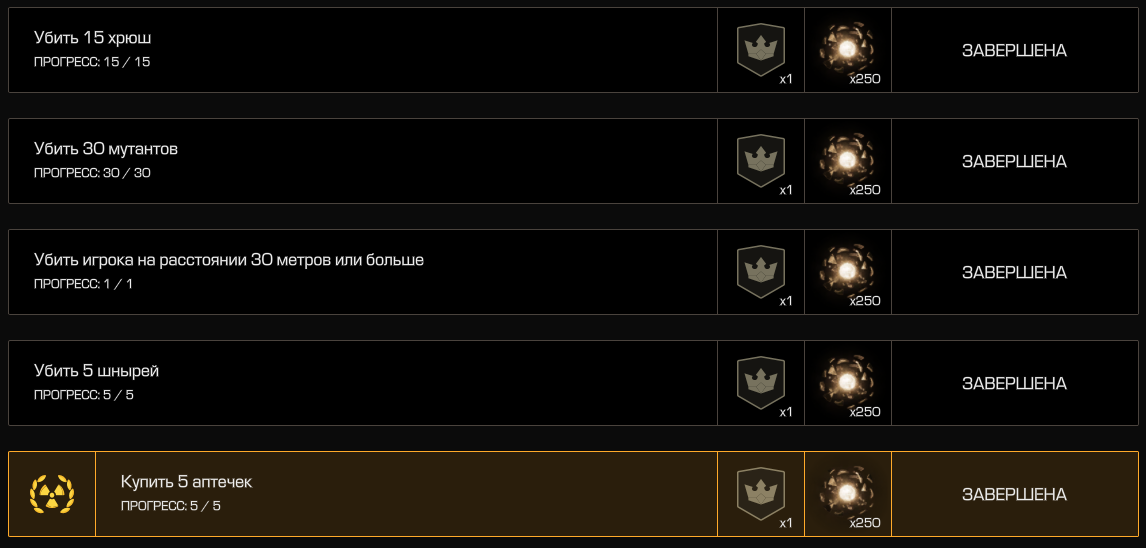1146x548 pixels.
Task: Click crown badge in "Убить 30 мутантов" row
Action: [760, 161]
